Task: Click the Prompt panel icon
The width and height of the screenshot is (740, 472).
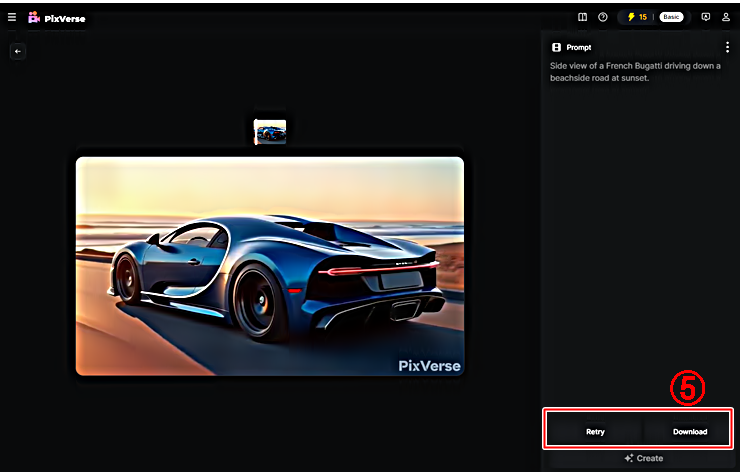Action: [556, 47]
